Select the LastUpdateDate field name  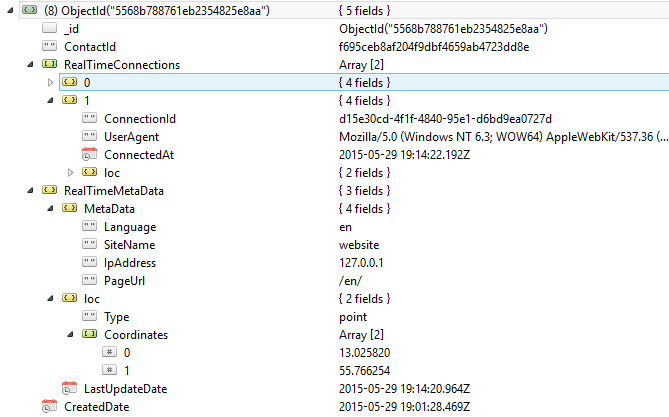[x=125, y=389]
